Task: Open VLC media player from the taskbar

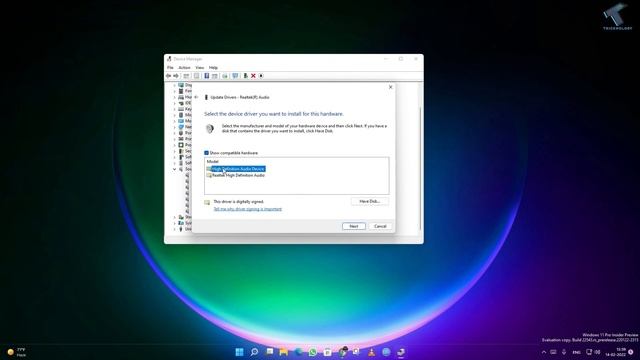Action: (x=371, y=352)
